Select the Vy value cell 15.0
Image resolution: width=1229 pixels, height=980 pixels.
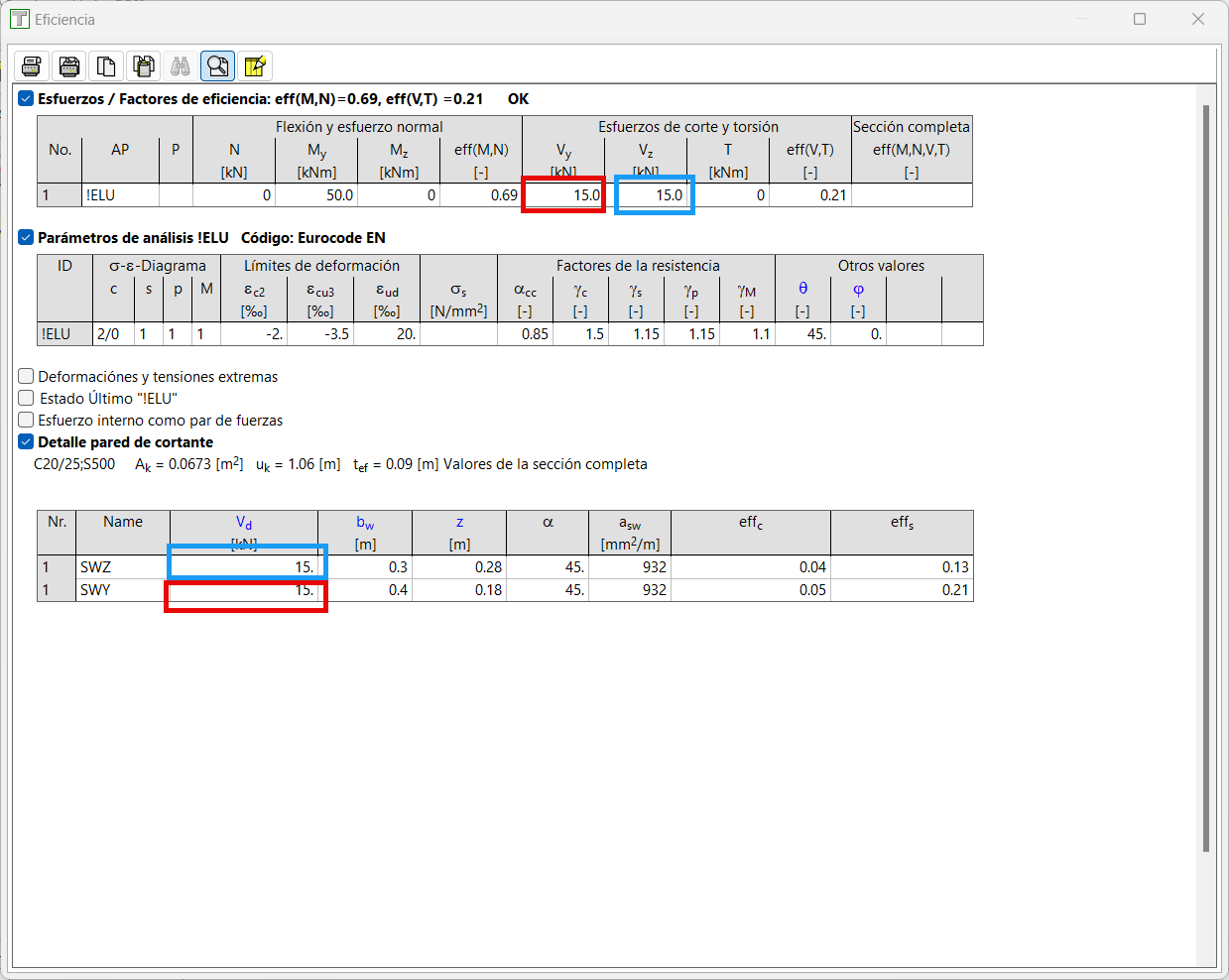coord(563,195)
